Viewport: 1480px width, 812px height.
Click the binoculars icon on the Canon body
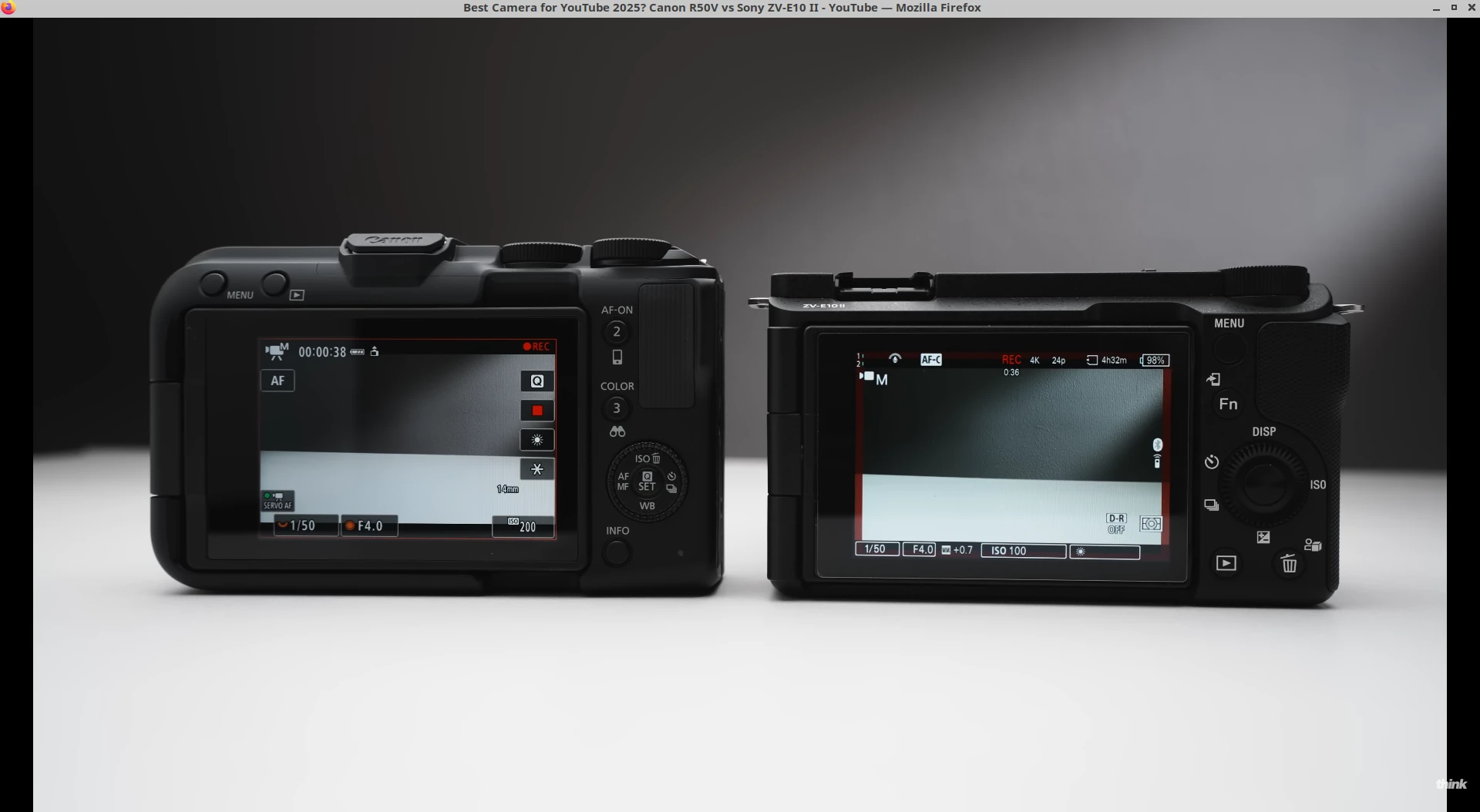pos(617,432)
